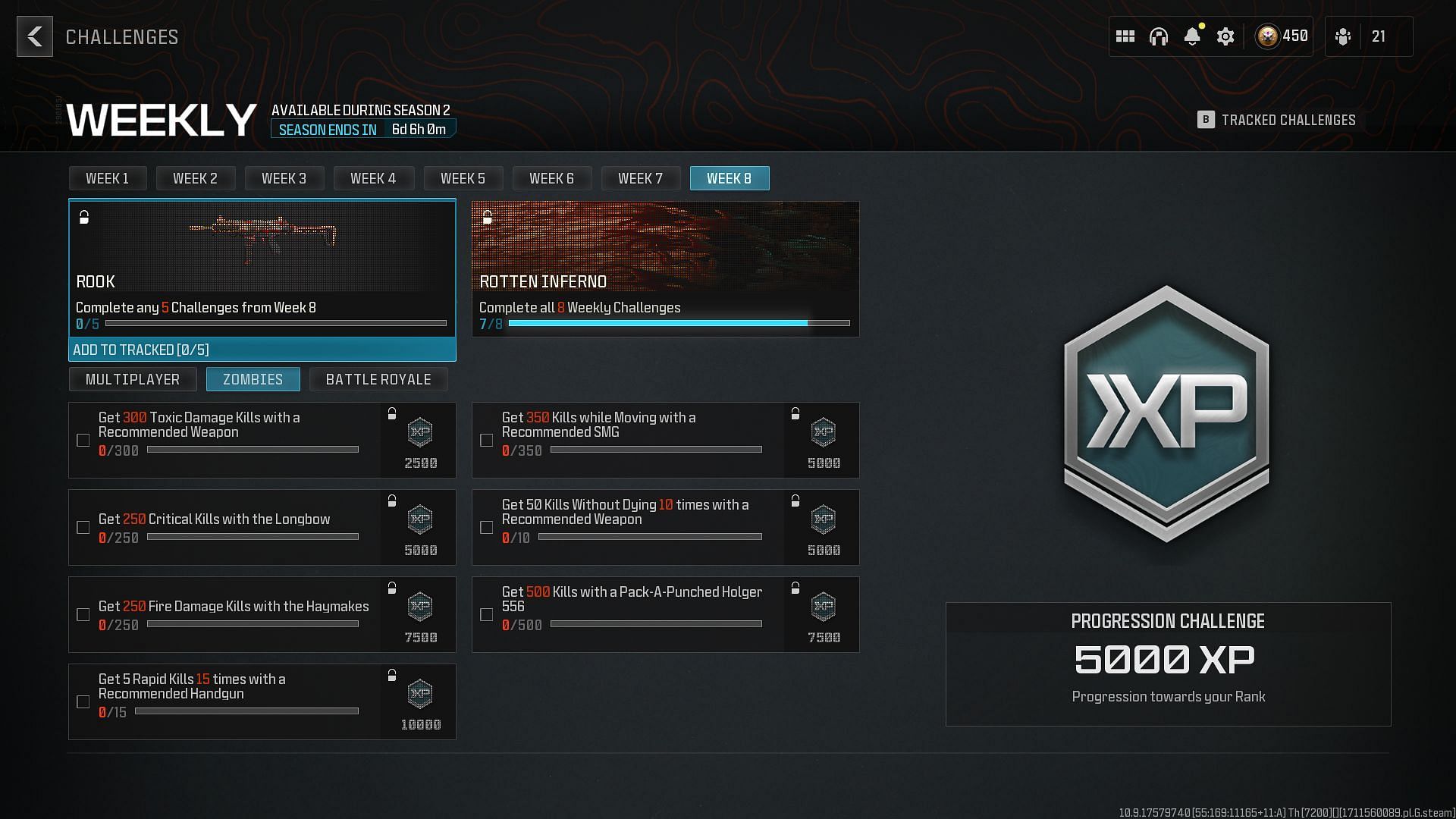Select the ZOMBIES mode tab
1456x819 pixels.
253,379
